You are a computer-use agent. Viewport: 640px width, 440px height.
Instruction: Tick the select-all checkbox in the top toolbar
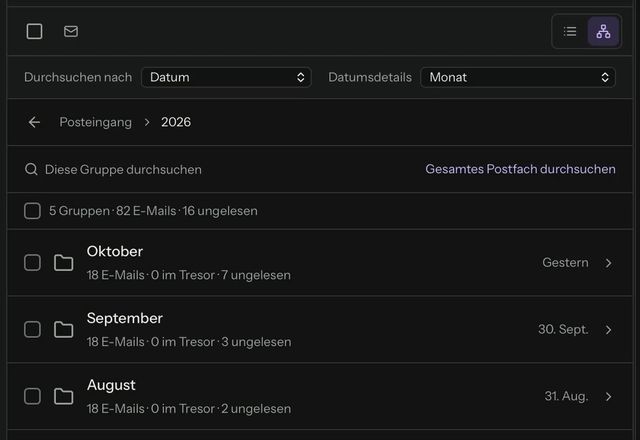click(34, 31)
